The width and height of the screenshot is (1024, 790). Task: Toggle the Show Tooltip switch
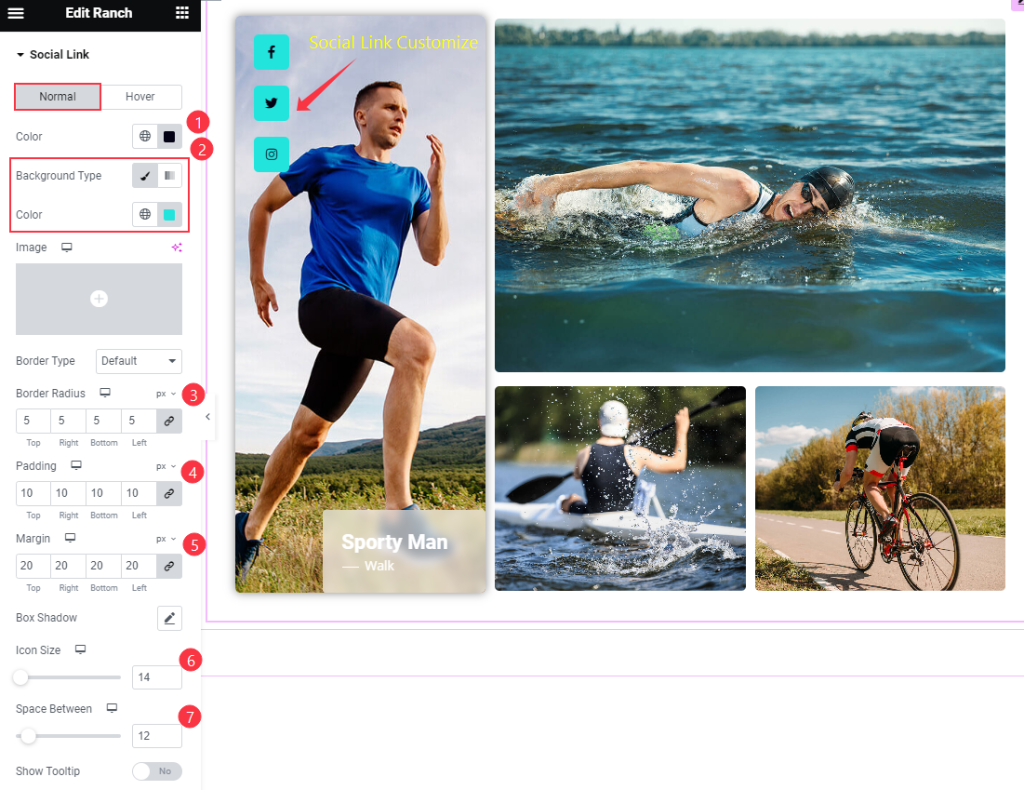click(157, 771)
